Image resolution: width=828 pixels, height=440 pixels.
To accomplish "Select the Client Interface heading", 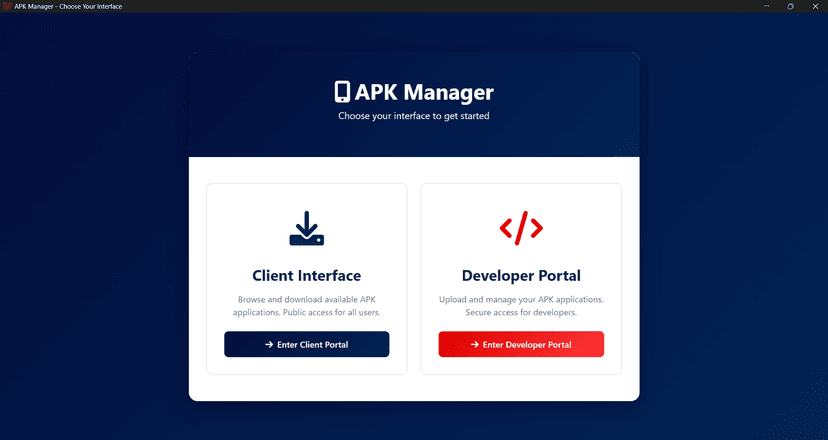I will 306,276.
